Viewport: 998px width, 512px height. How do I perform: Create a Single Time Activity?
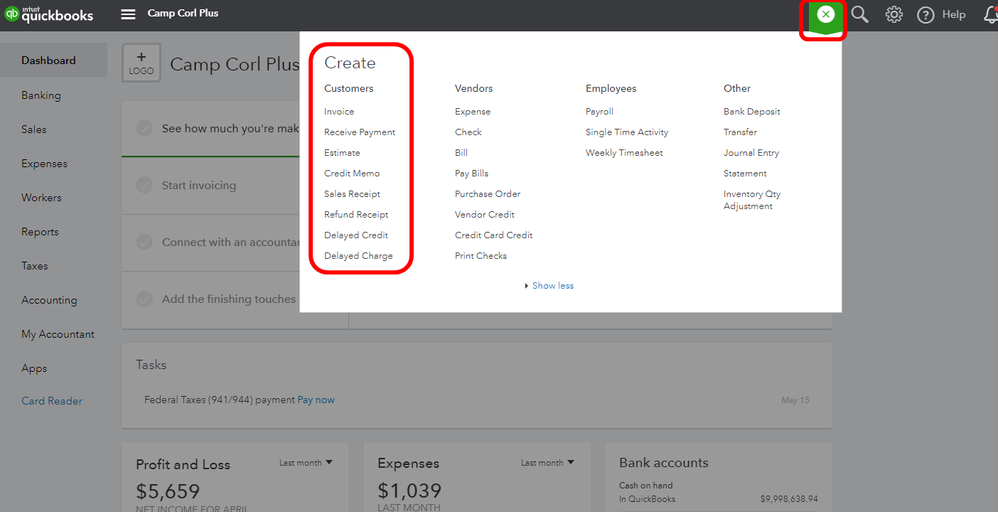click(627, 132)
